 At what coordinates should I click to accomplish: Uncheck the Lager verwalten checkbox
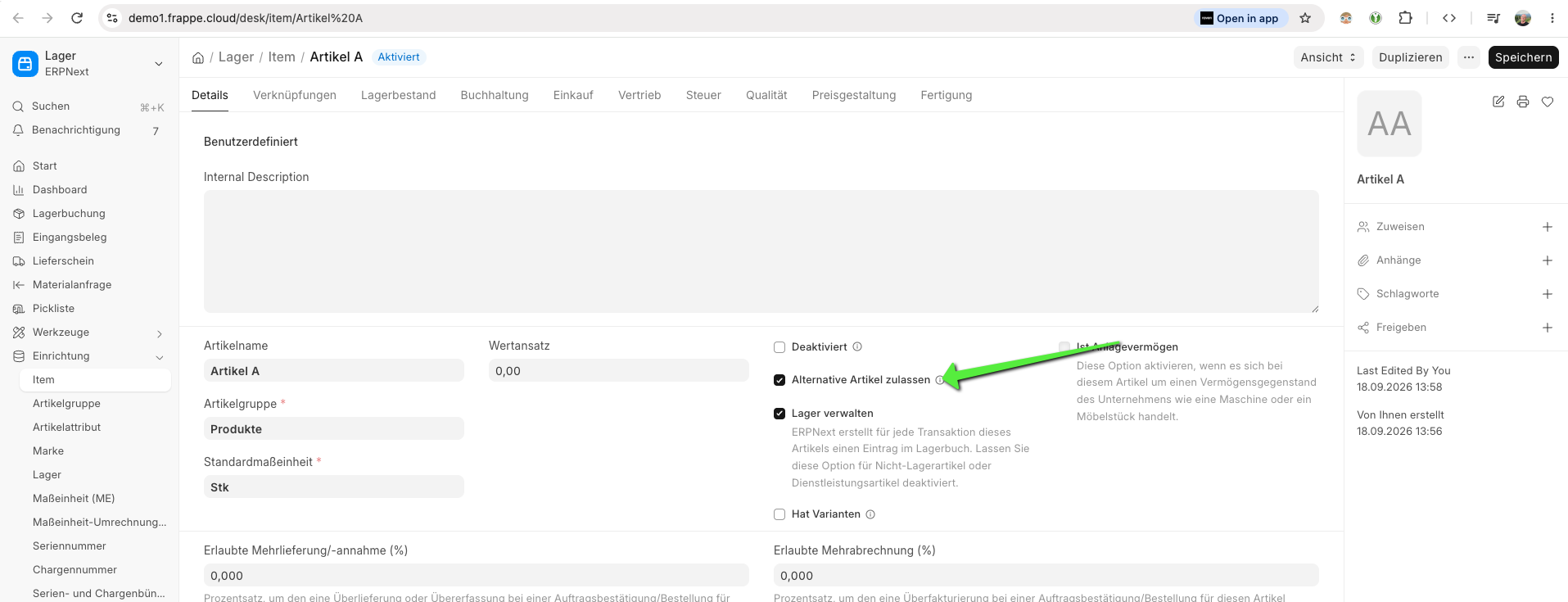(779, 414)
